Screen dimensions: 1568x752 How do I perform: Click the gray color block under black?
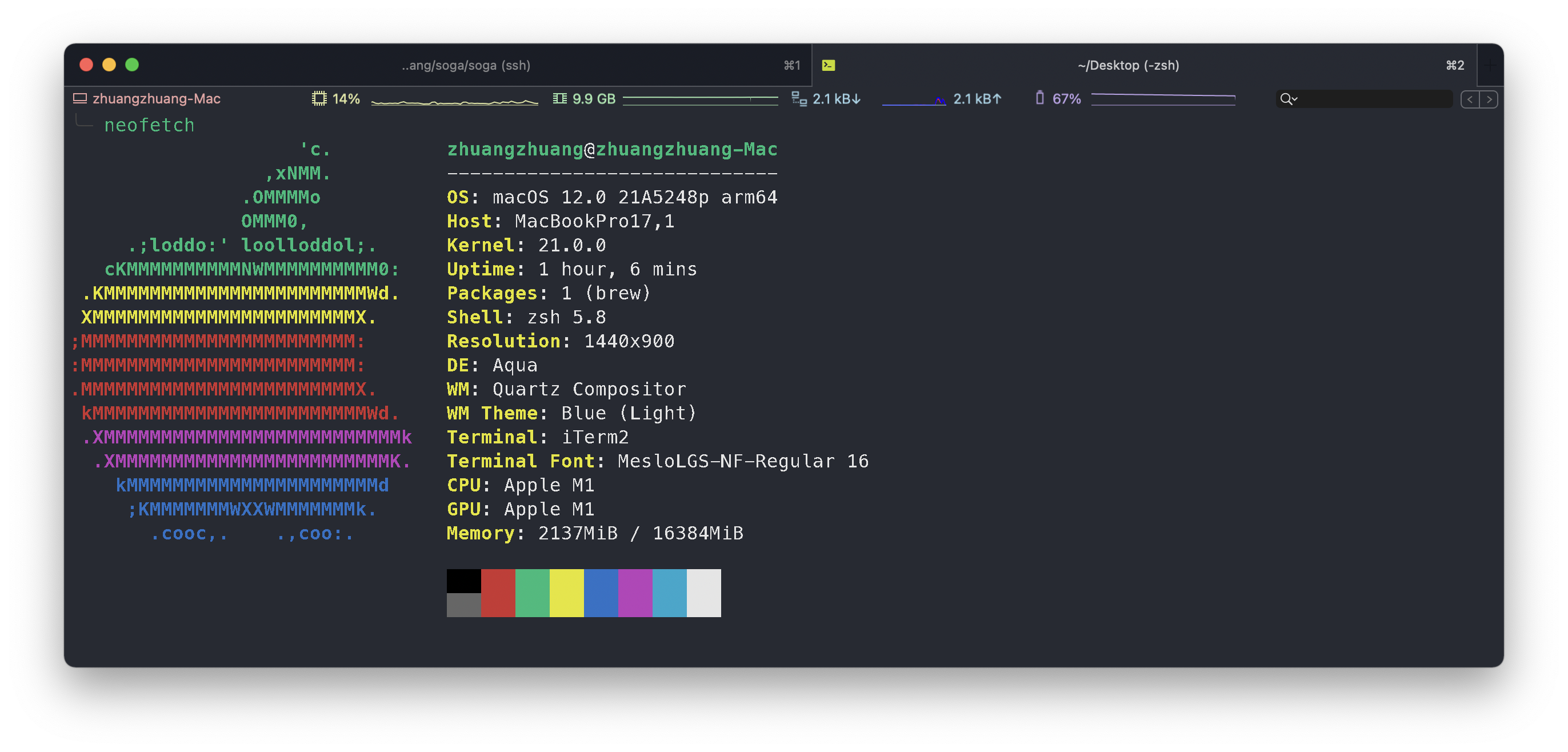click(463, 605)
